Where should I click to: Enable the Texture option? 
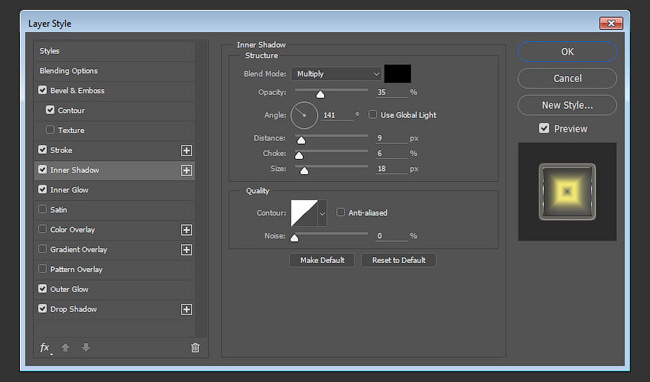click(50, 130)
